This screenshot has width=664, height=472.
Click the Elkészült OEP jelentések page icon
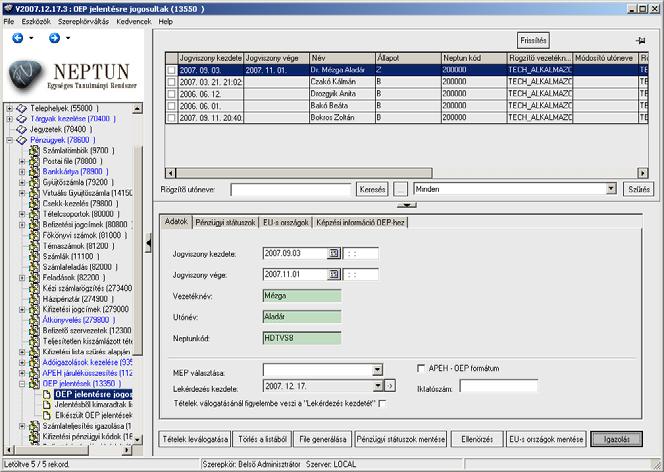(x=47, y=415)
